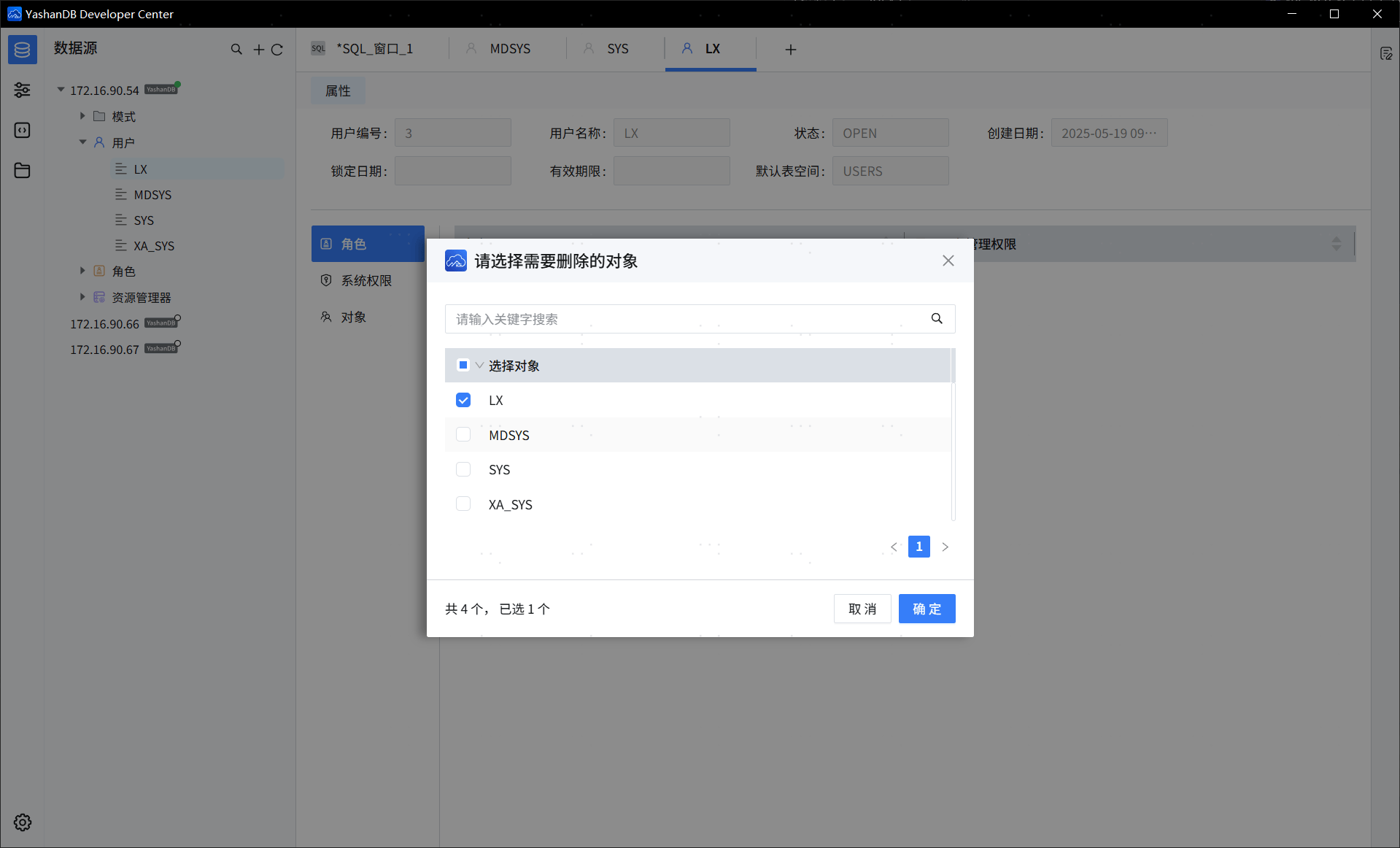Click search icon in dialog search box

click(937, 319)
